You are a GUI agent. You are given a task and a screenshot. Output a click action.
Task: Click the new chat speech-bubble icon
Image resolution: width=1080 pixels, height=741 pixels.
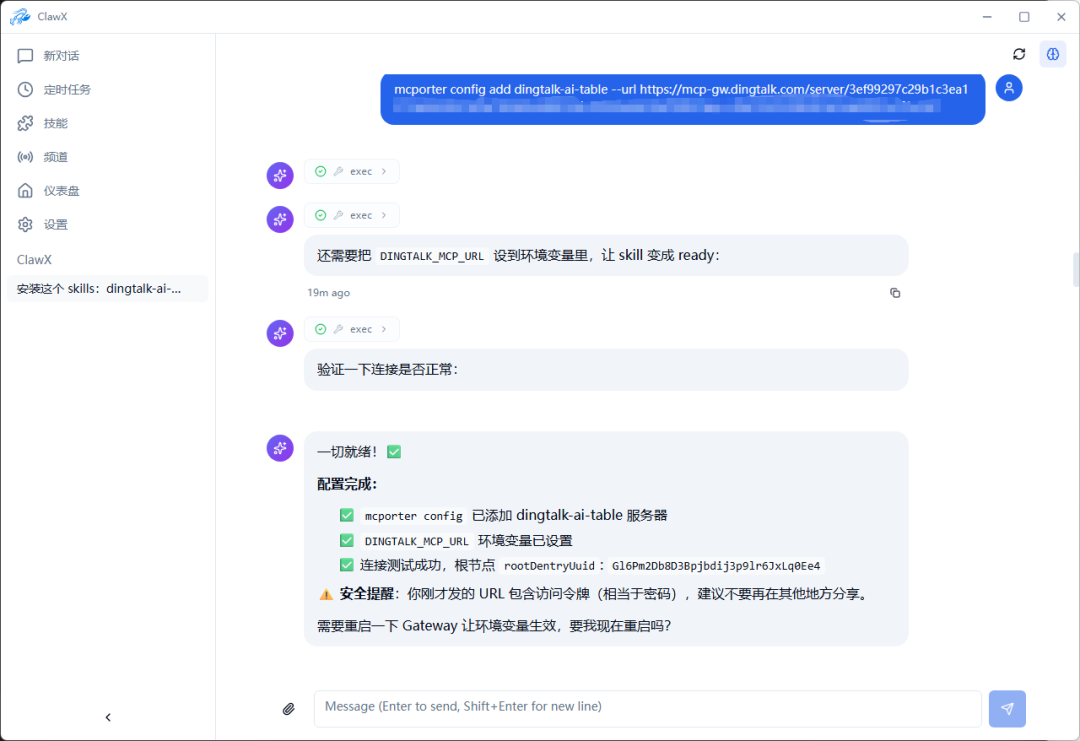(25, 56)
